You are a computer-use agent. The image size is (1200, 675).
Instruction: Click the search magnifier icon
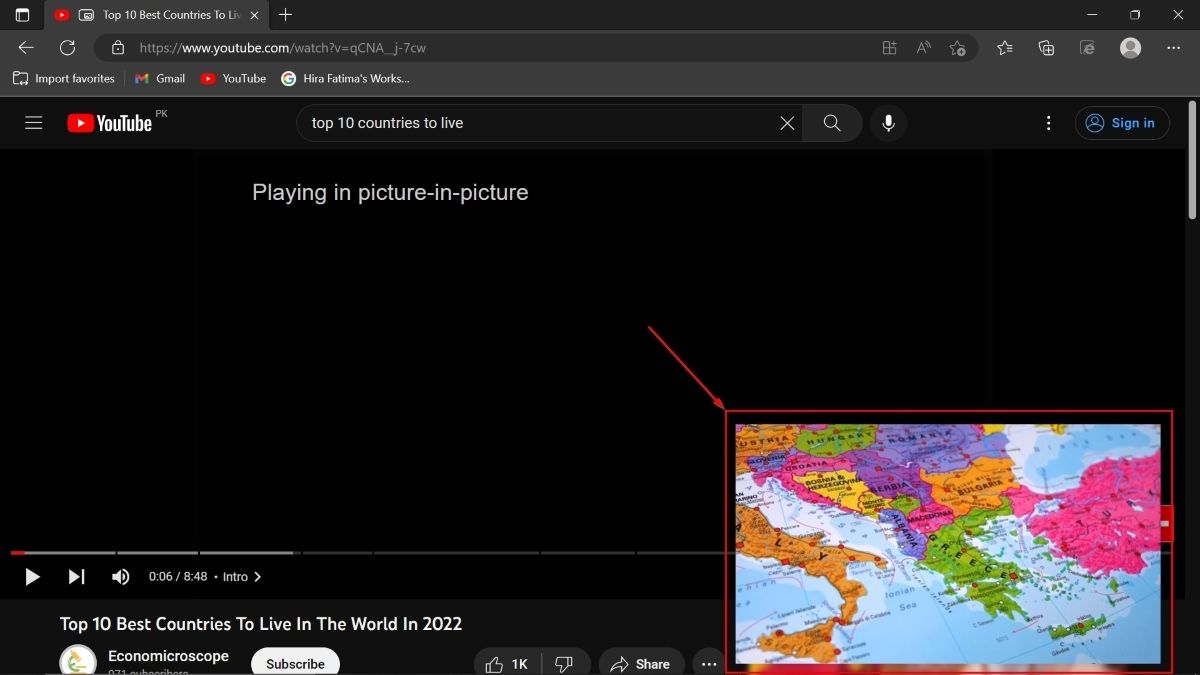831,123
